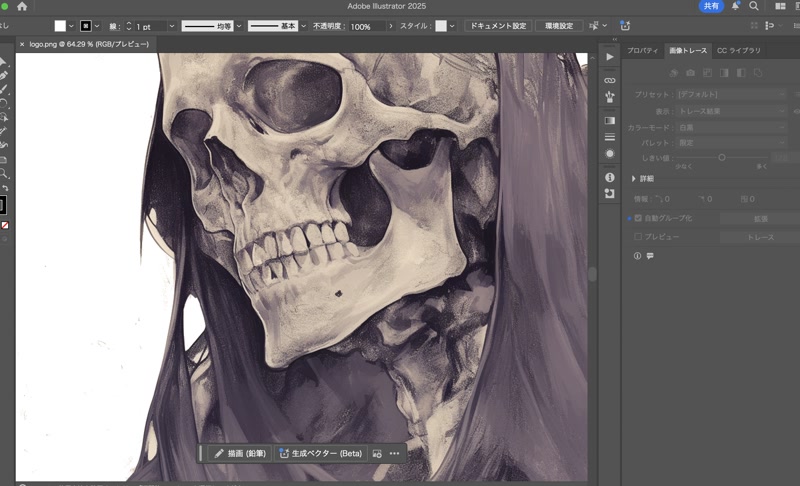Select the Grayscale preset icon

coord(724,73)
